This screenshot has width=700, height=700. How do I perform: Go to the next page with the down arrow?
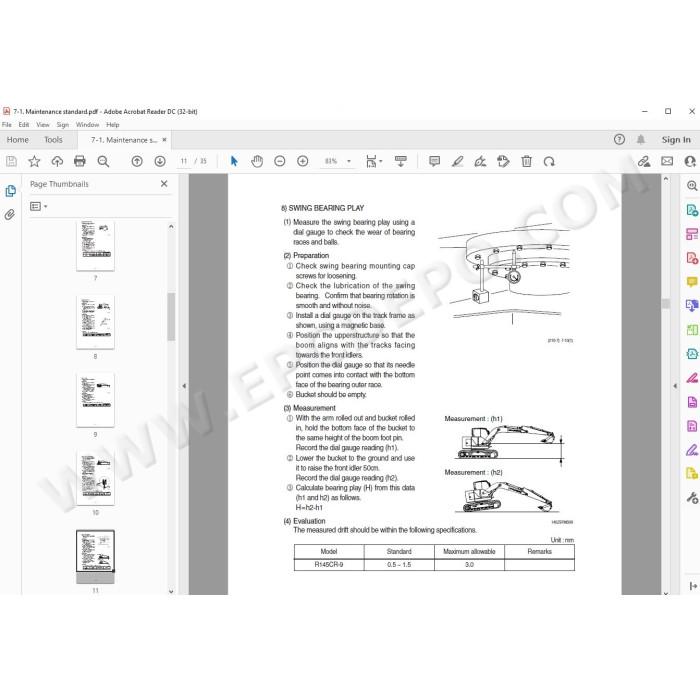pos(160,161)
